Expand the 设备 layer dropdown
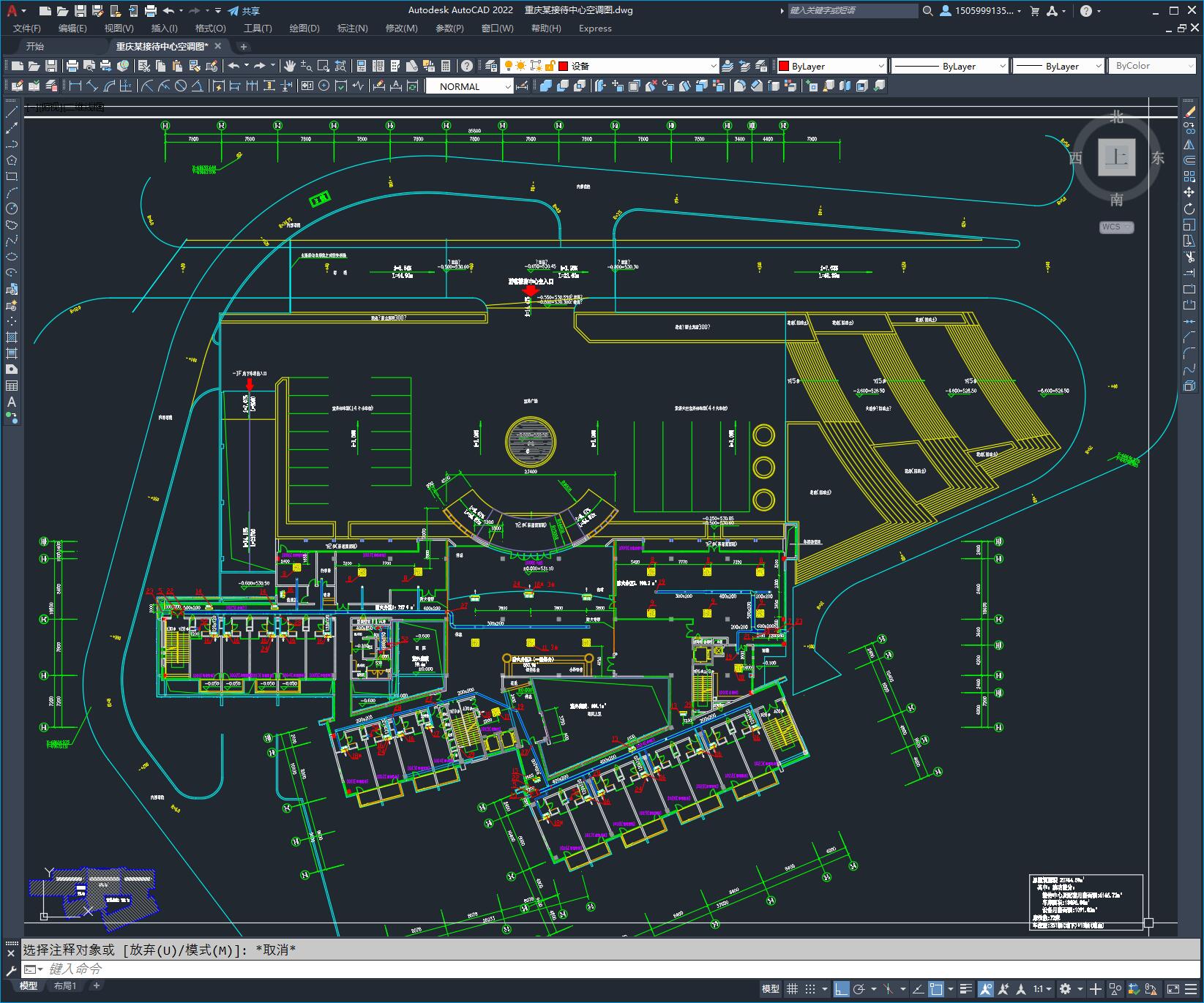The image size is (1204, 1003). click(x=714, y=66)
